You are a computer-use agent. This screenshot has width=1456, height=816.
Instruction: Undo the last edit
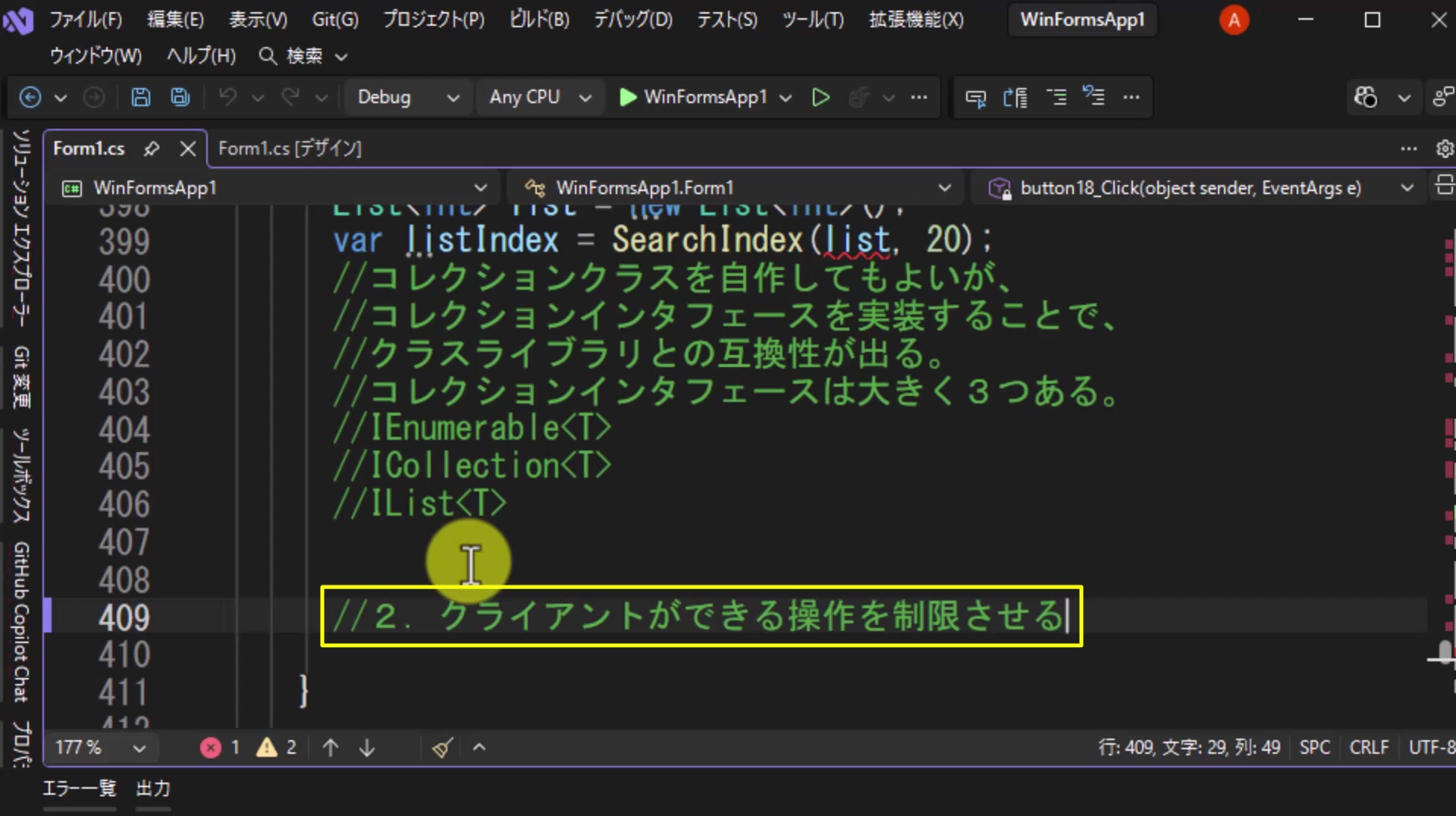pos(227,97)
